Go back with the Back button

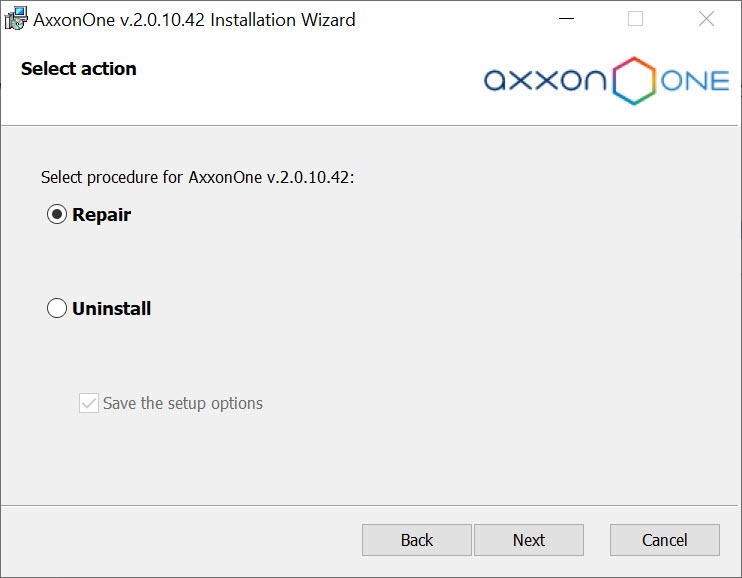pyautogui.click(x=416, y=540)
